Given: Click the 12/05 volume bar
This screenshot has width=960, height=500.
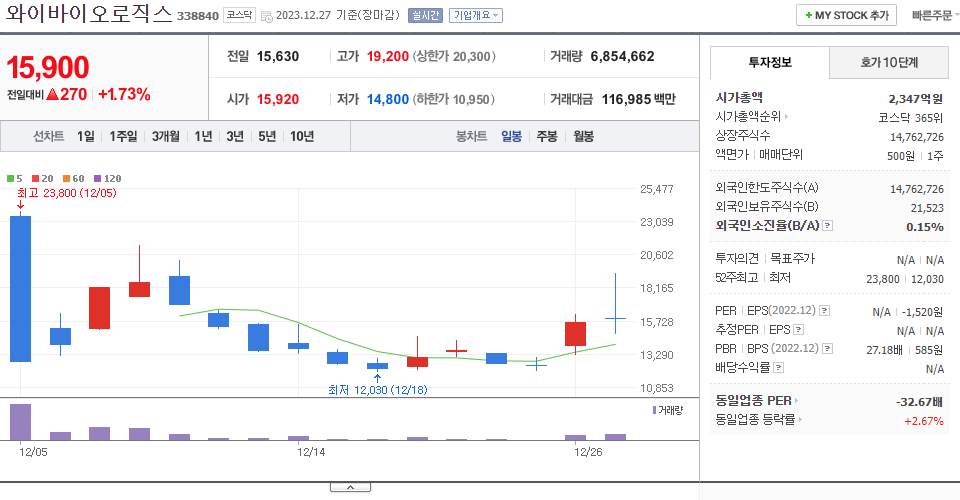Looking at the screenshot, I should [20, 422].
